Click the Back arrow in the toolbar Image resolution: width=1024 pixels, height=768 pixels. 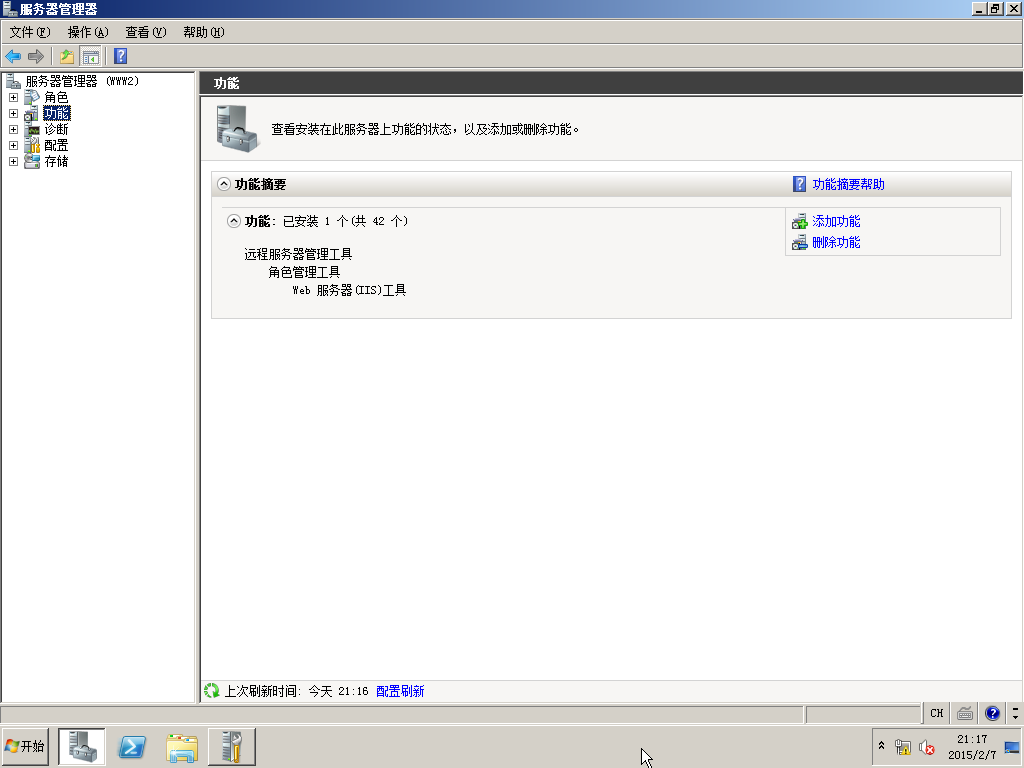(x=13, y=57)
